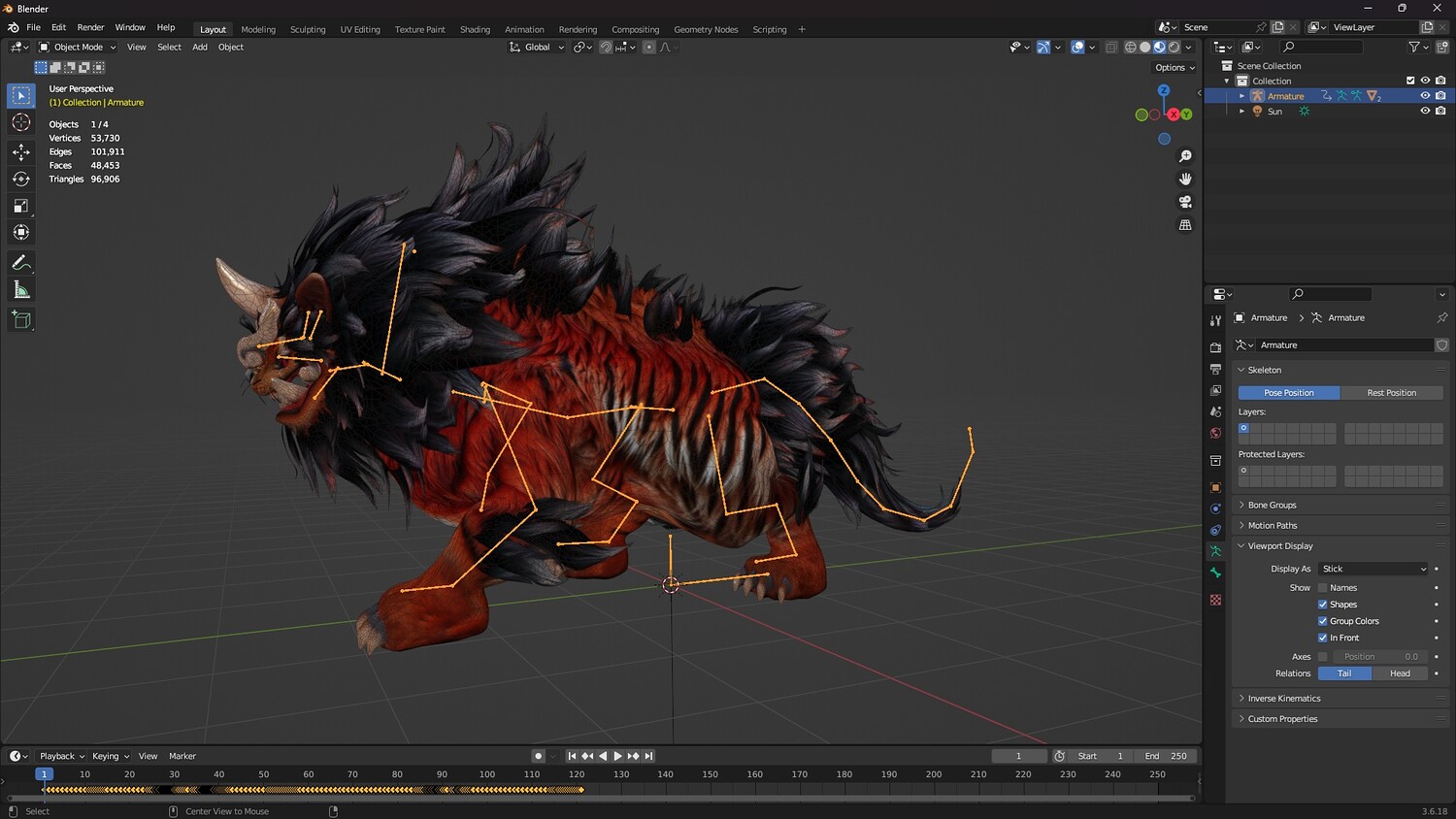Click the outliner search field
The image size is (1456, 819).
(1321, 47)
